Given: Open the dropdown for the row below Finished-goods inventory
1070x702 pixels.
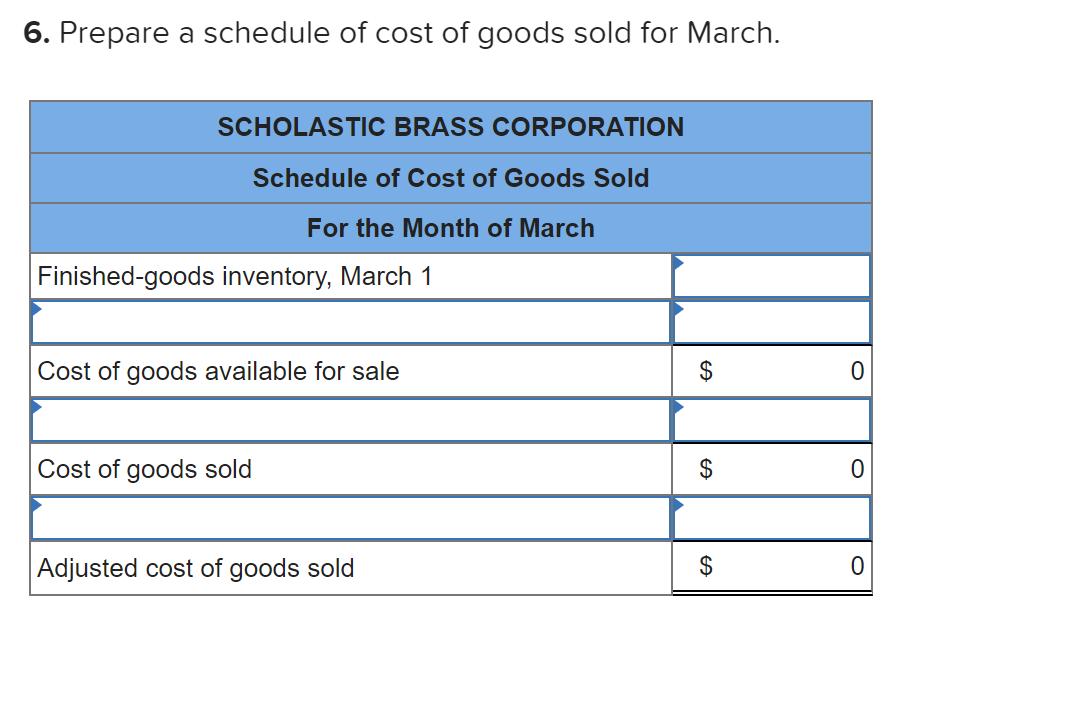Looking at the screenshot, I should [x=350, y=321].
